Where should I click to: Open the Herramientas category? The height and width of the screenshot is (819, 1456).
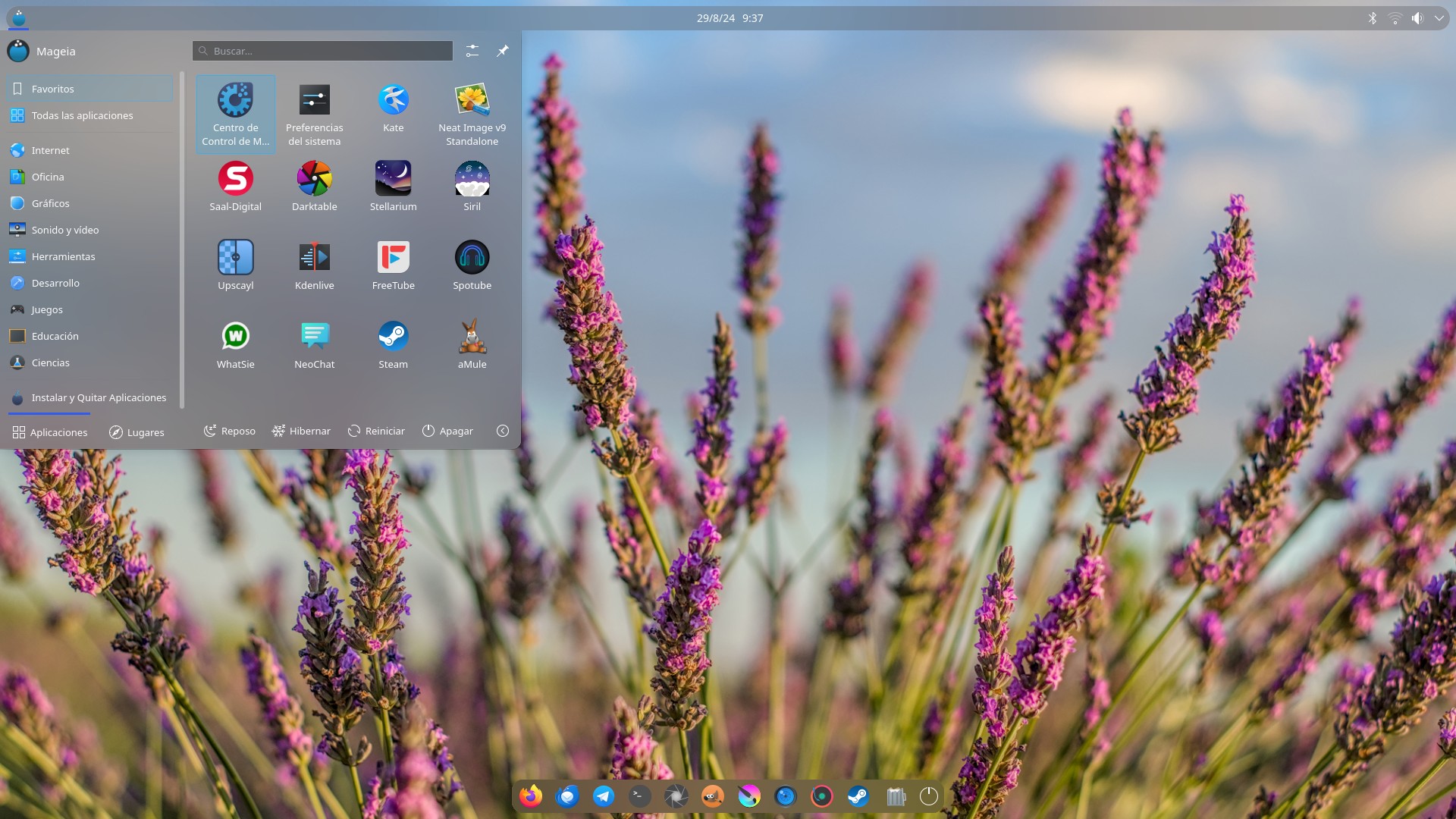[x=89, y=256]
